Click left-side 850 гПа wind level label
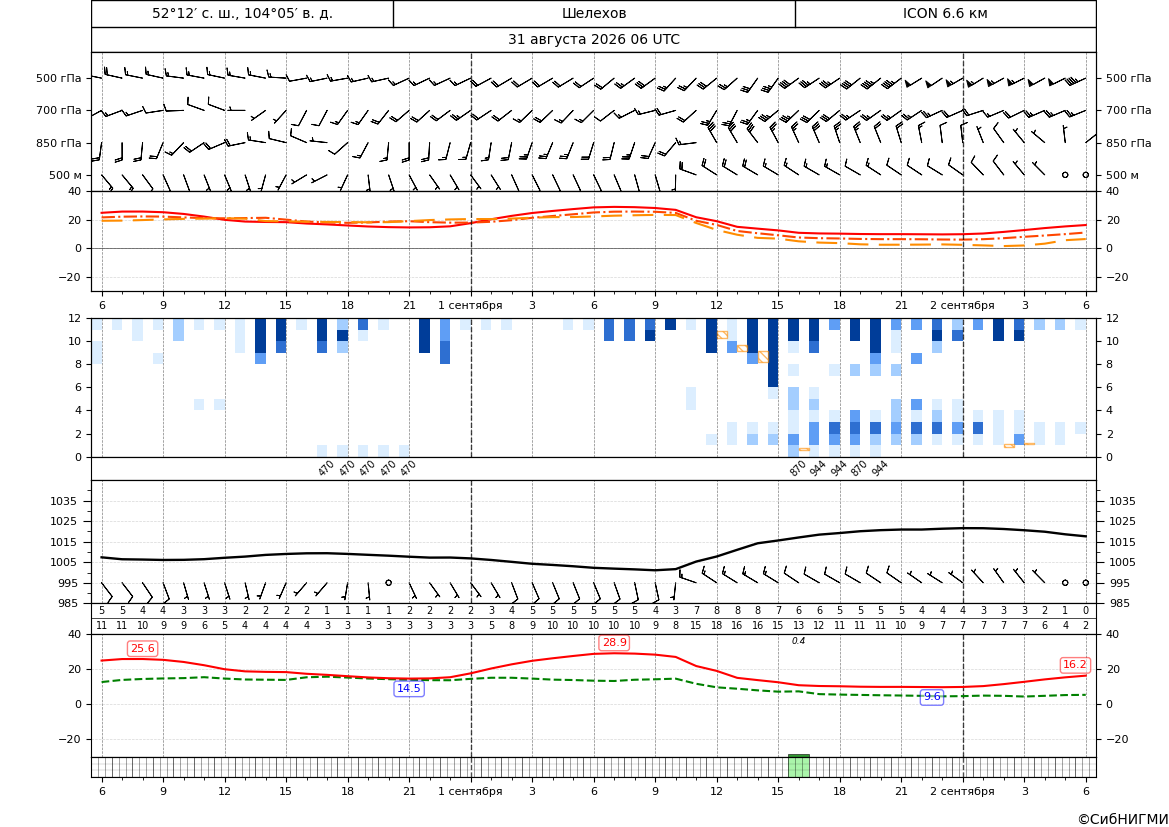Image resolution: width=1169 pixels, height=827 pixels. click(59, 143)
